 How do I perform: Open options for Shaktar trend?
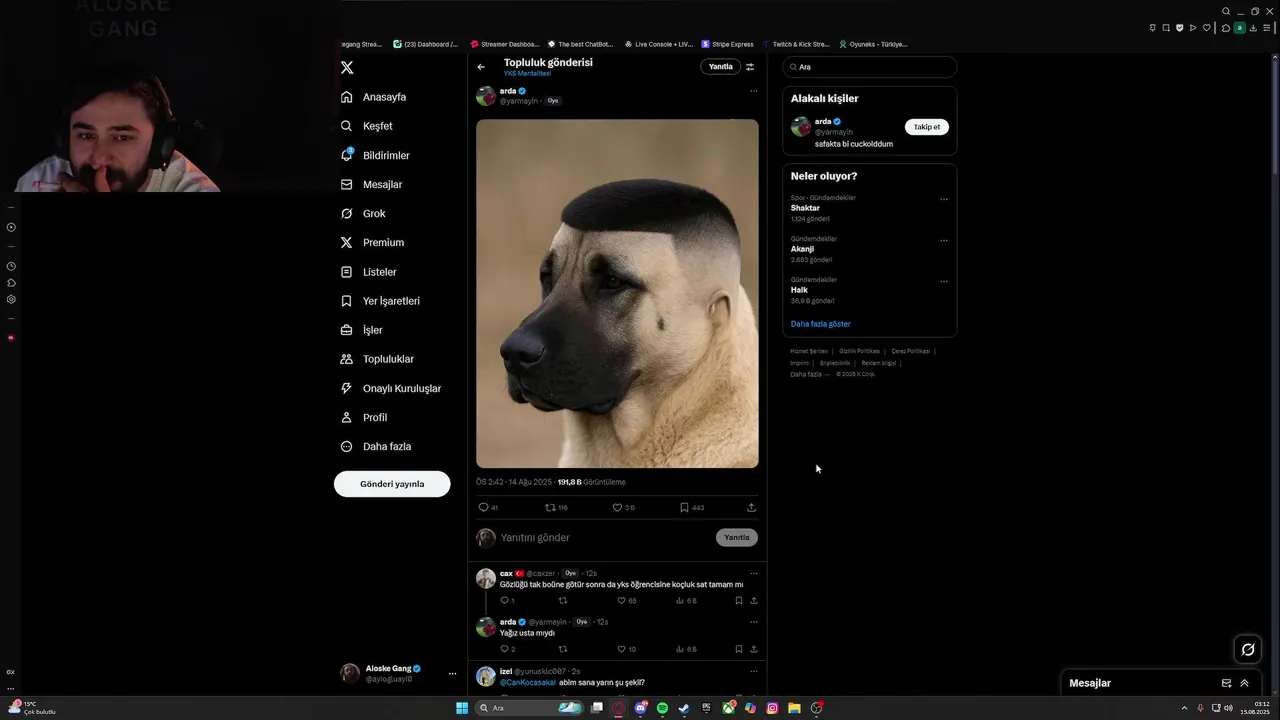944,199
